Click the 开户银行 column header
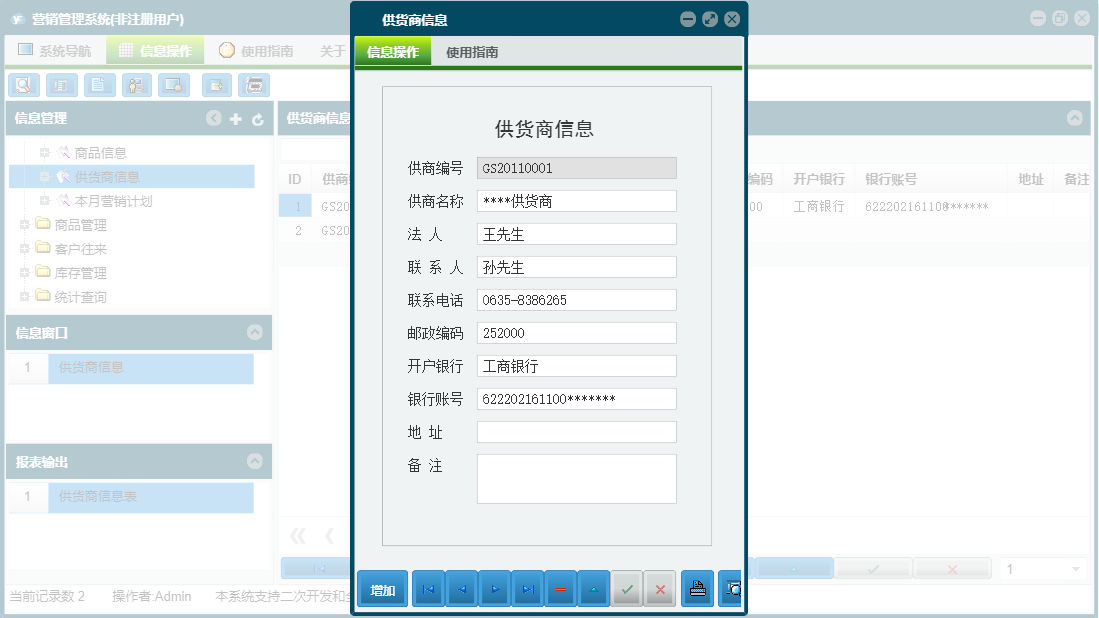1099x618 pixels. 819,179
